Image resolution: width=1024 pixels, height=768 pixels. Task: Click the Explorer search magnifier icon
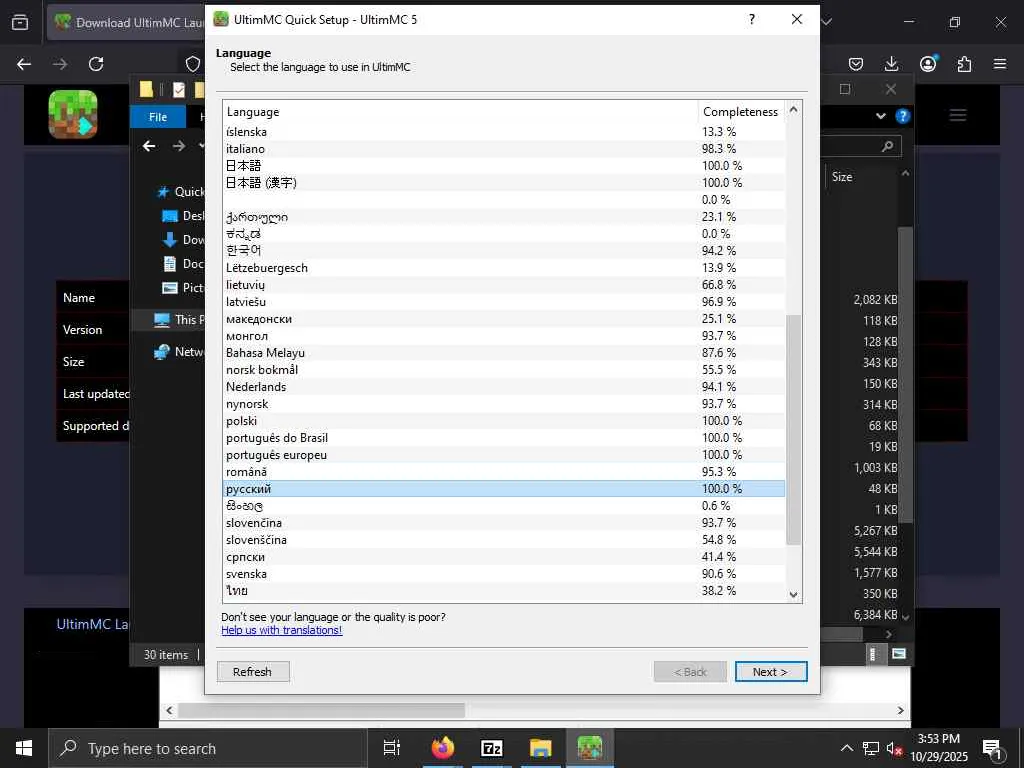888,146
